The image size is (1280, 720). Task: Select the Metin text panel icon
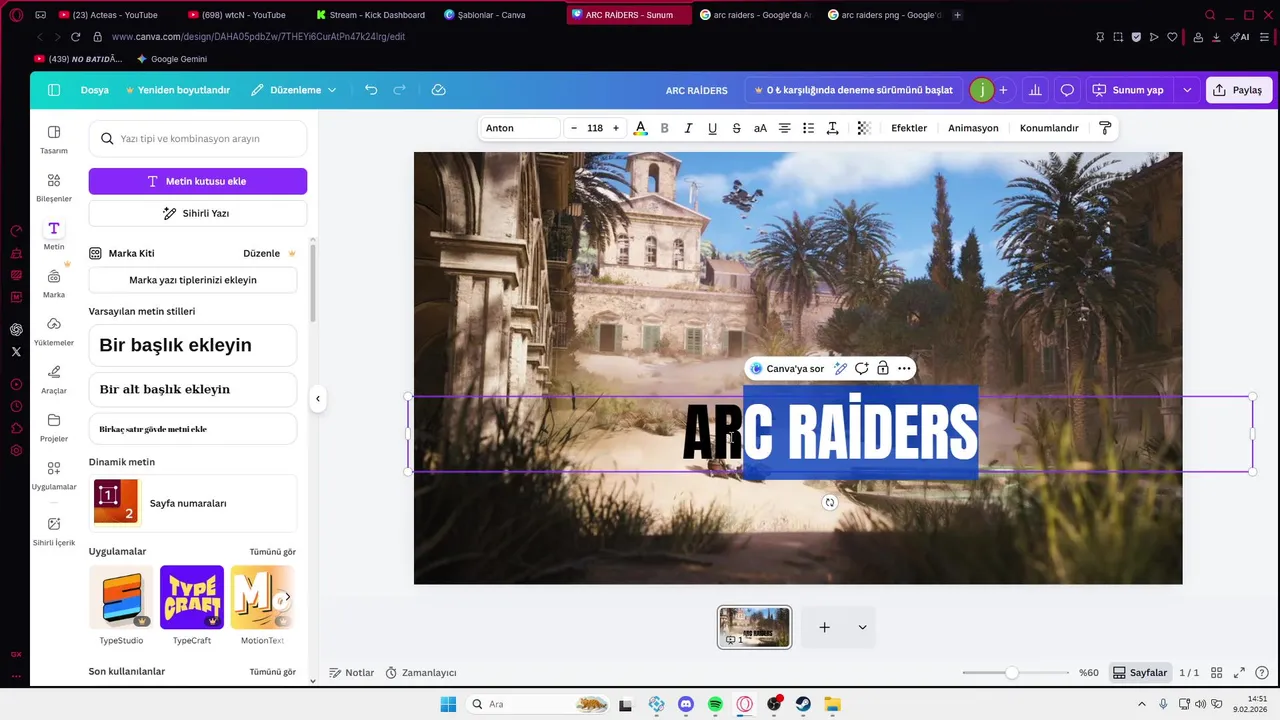pyautogui.click(x=54, y=229)
